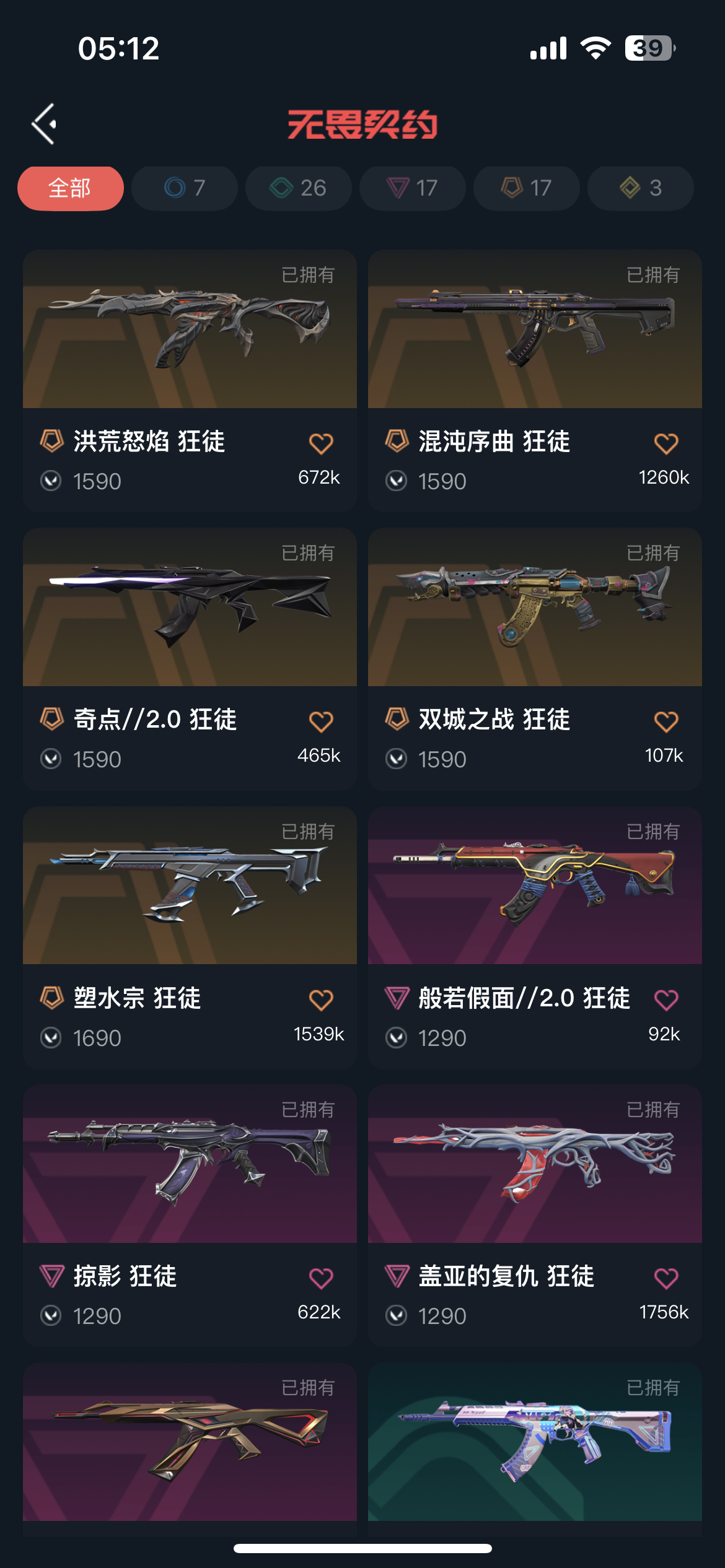This screenshot has height=1568, width=725.
Task: Open 塑水宗 狂徒 skin name
Action: pos(138,998)
